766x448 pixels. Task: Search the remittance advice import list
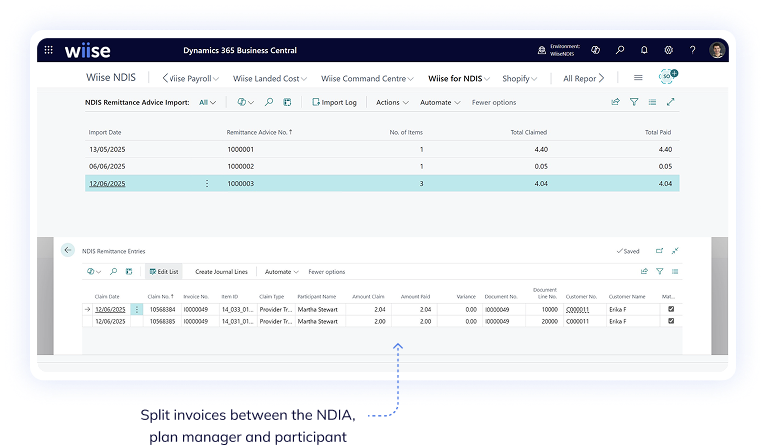tap(269, 102)
